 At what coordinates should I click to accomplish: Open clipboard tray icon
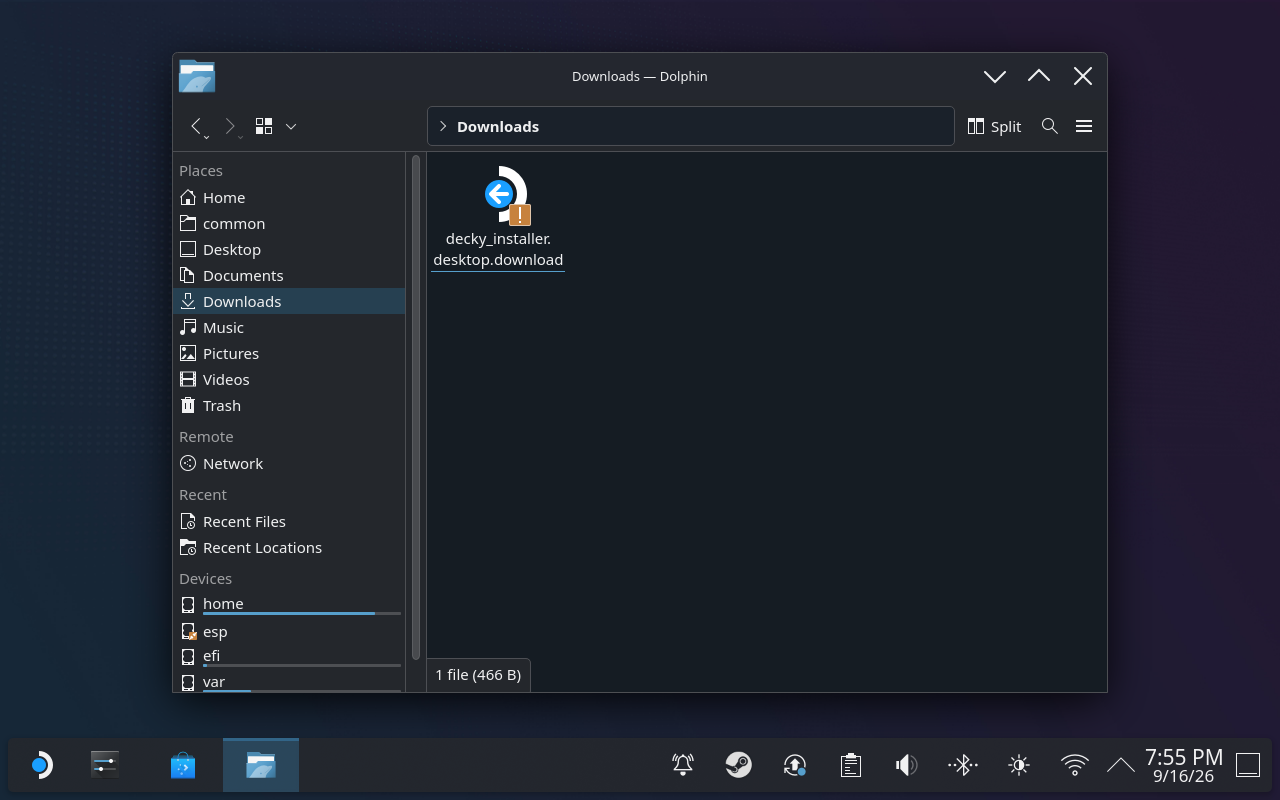point(851,766)
